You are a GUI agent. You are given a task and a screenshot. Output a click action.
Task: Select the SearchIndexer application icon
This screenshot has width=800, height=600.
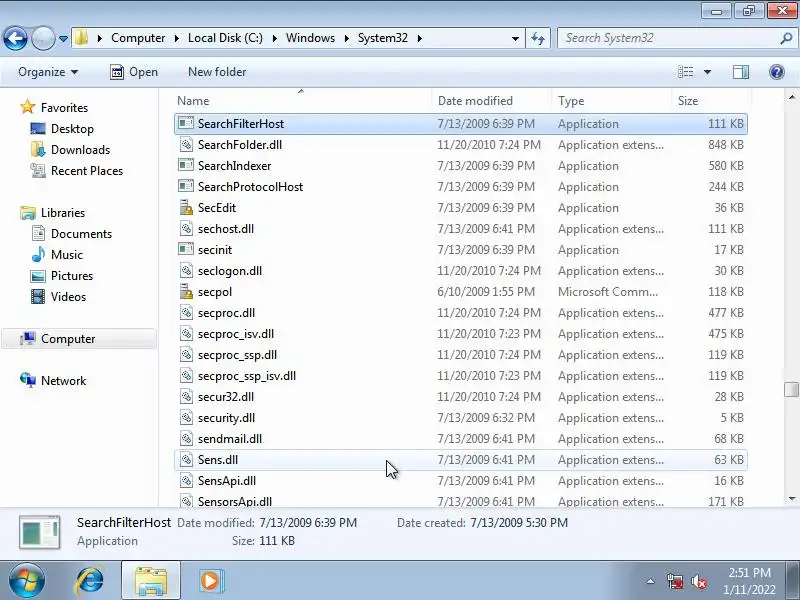click(186, 165)
